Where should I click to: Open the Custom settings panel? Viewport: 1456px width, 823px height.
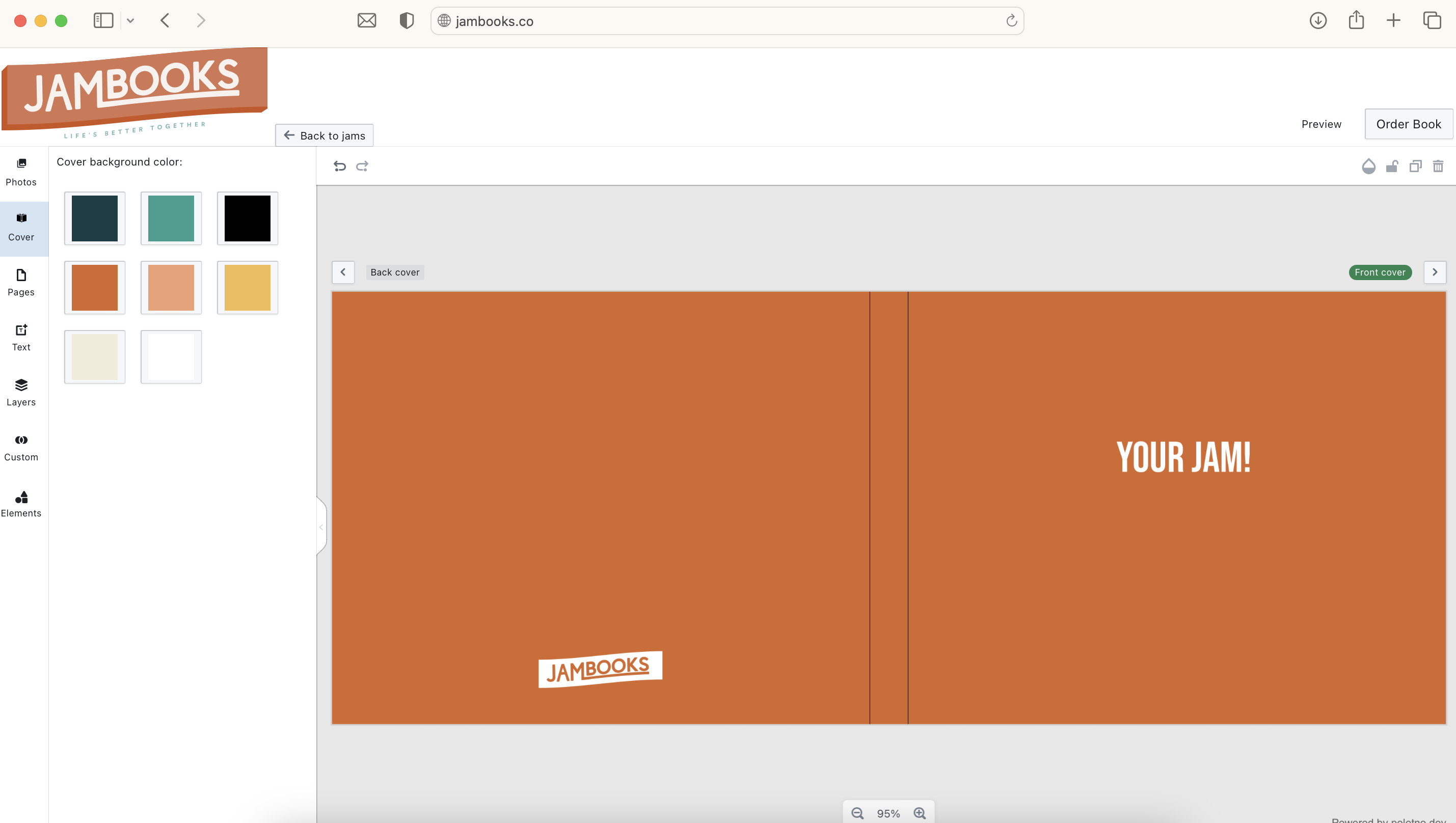pos(21,448)
